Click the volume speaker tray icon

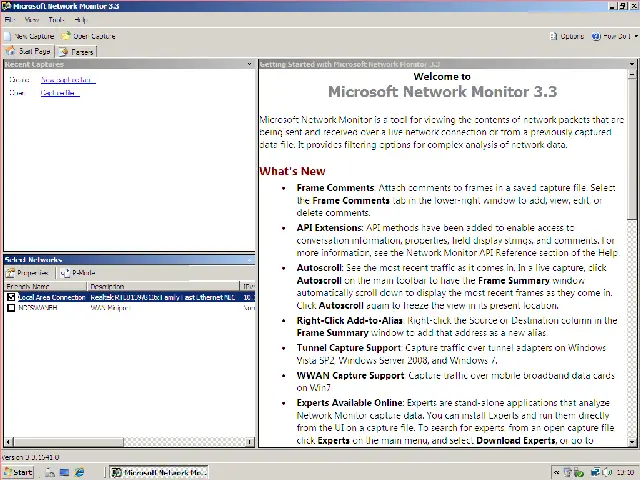coord(608,472)
